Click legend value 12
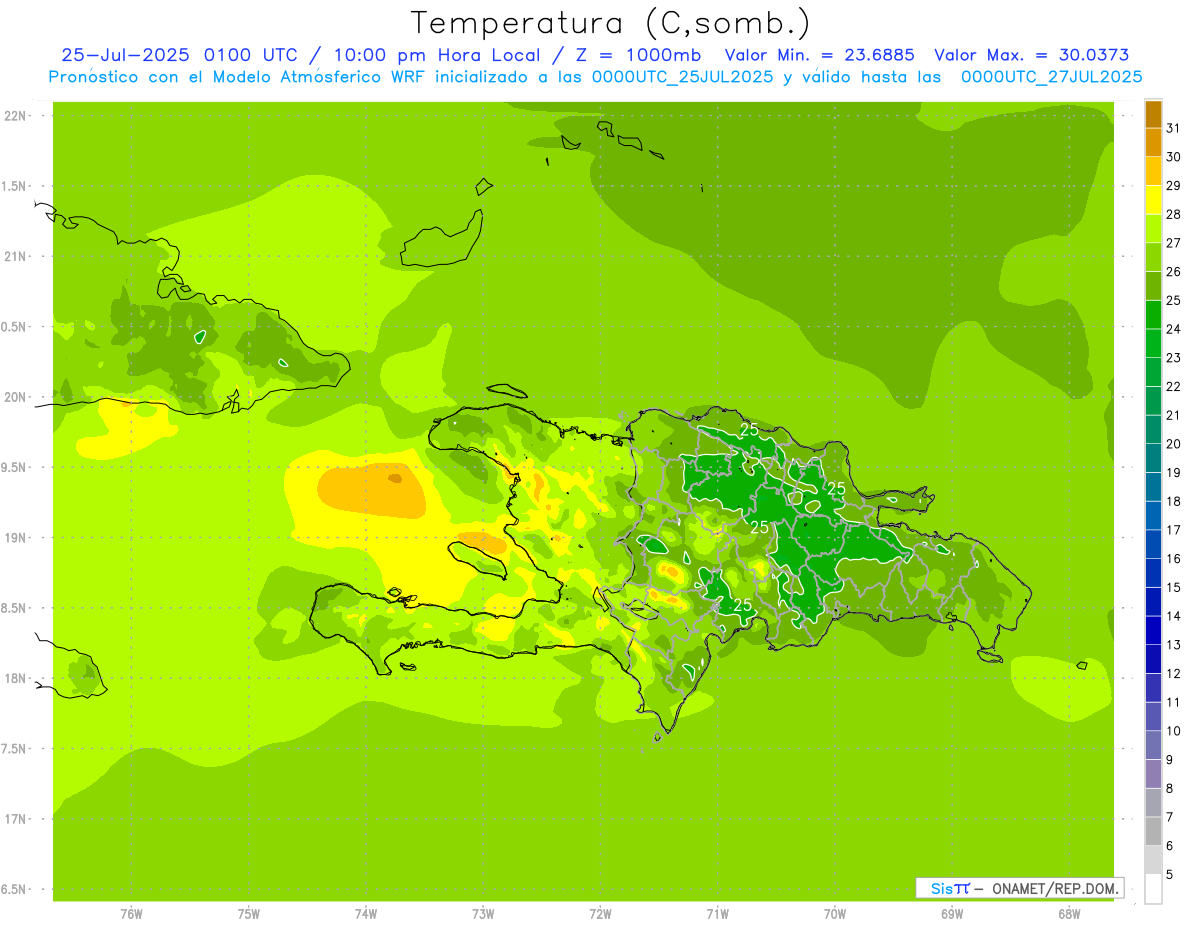 click(1174, 673)
